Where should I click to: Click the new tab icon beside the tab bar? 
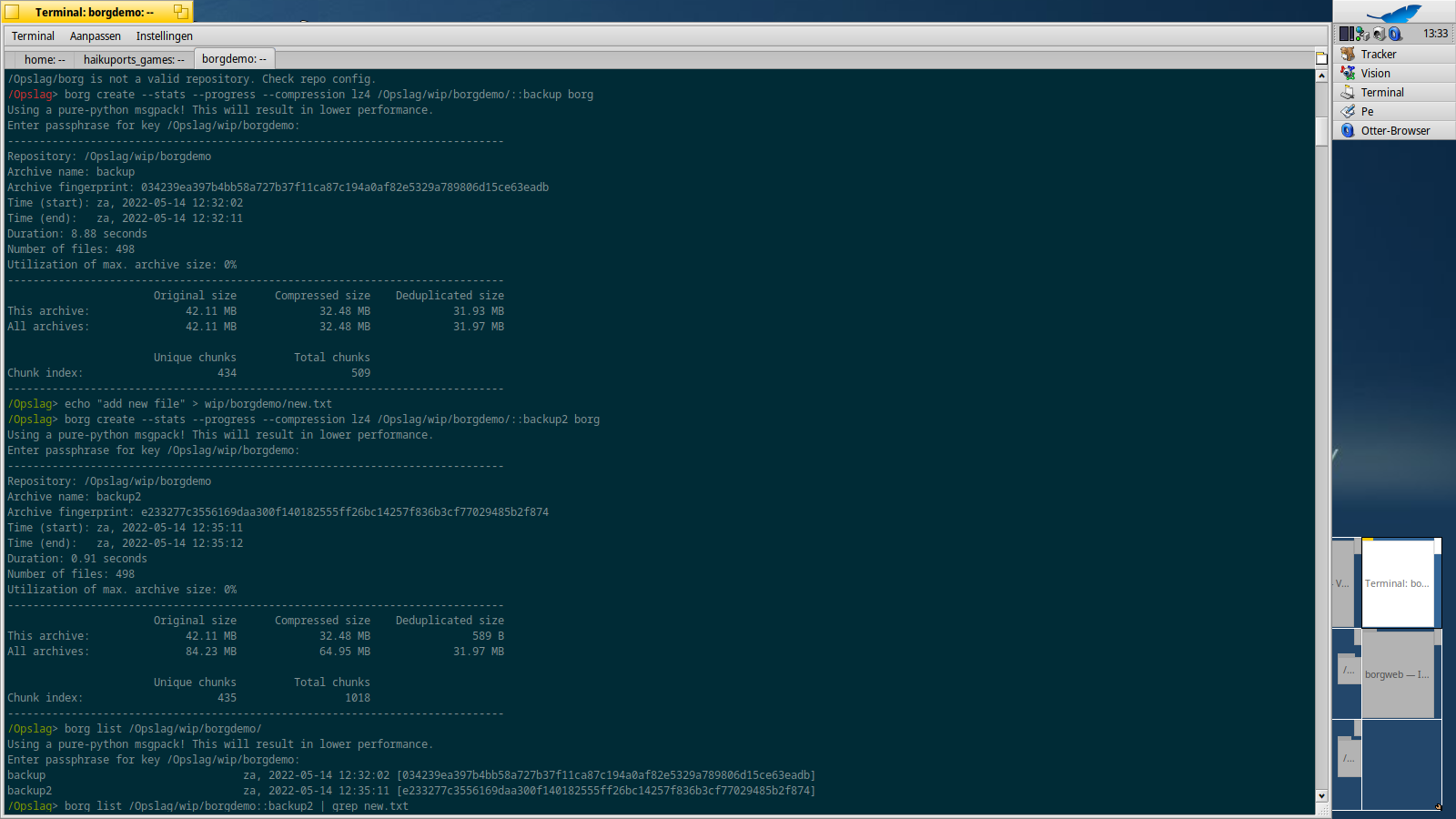pyautogui.click(x=1321, y=58)
